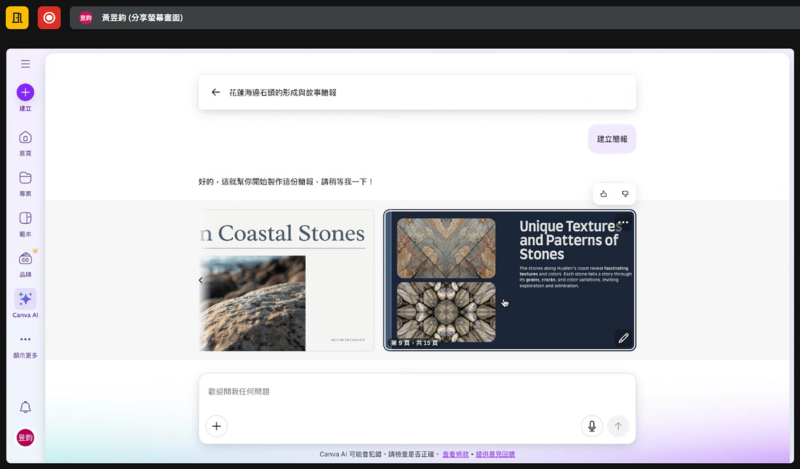Select the Canva AI sparkle icon
The width and height of the screenshot is (800, 469).
point(25,299)
